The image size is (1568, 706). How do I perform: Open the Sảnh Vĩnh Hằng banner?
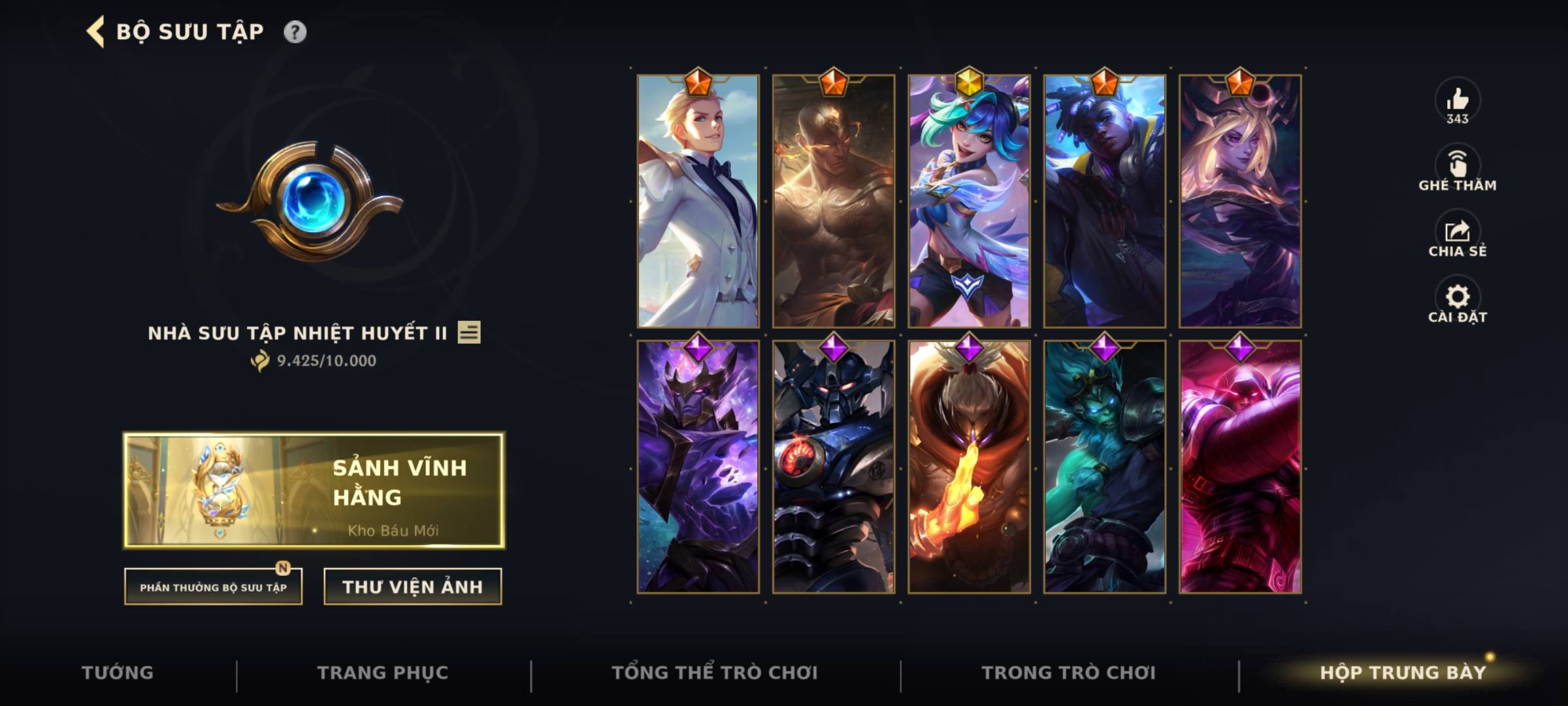pos(314,490)
